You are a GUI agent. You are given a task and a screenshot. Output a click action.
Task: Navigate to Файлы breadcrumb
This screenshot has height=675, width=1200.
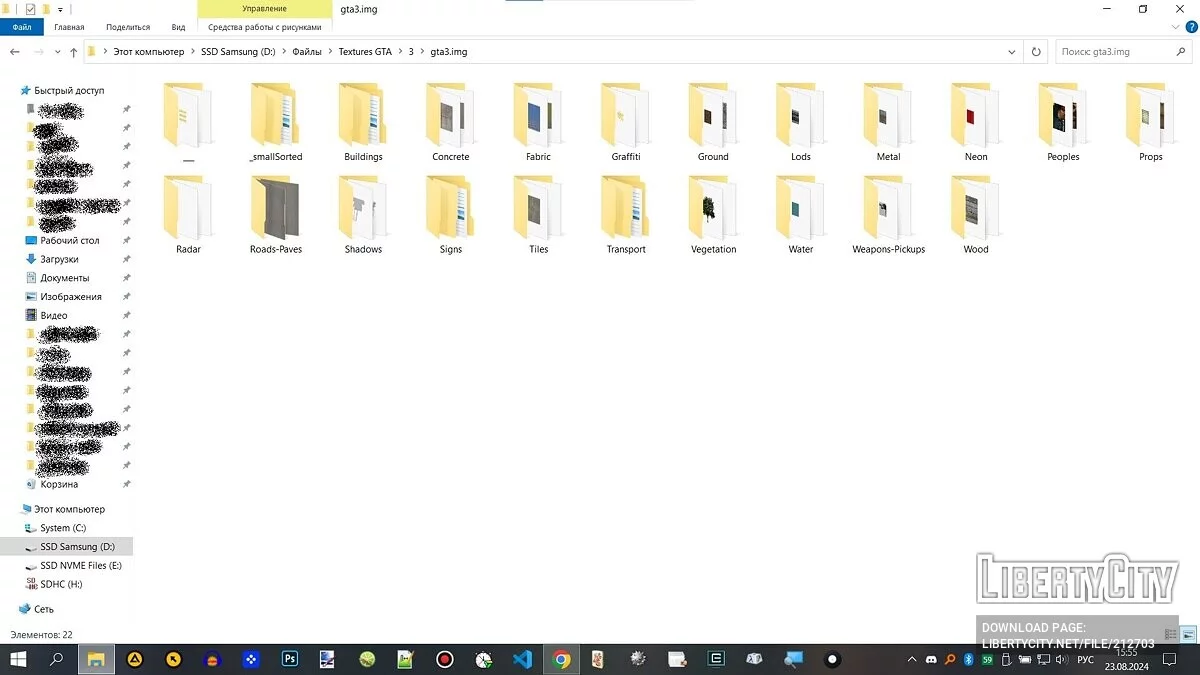tap(307, 51)
